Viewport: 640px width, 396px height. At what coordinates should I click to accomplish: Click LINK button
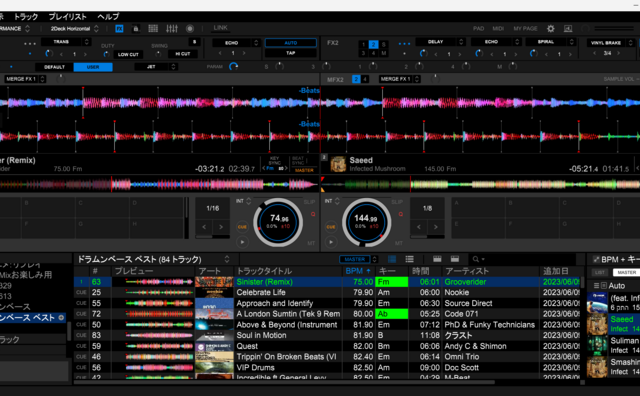point(220,28)
